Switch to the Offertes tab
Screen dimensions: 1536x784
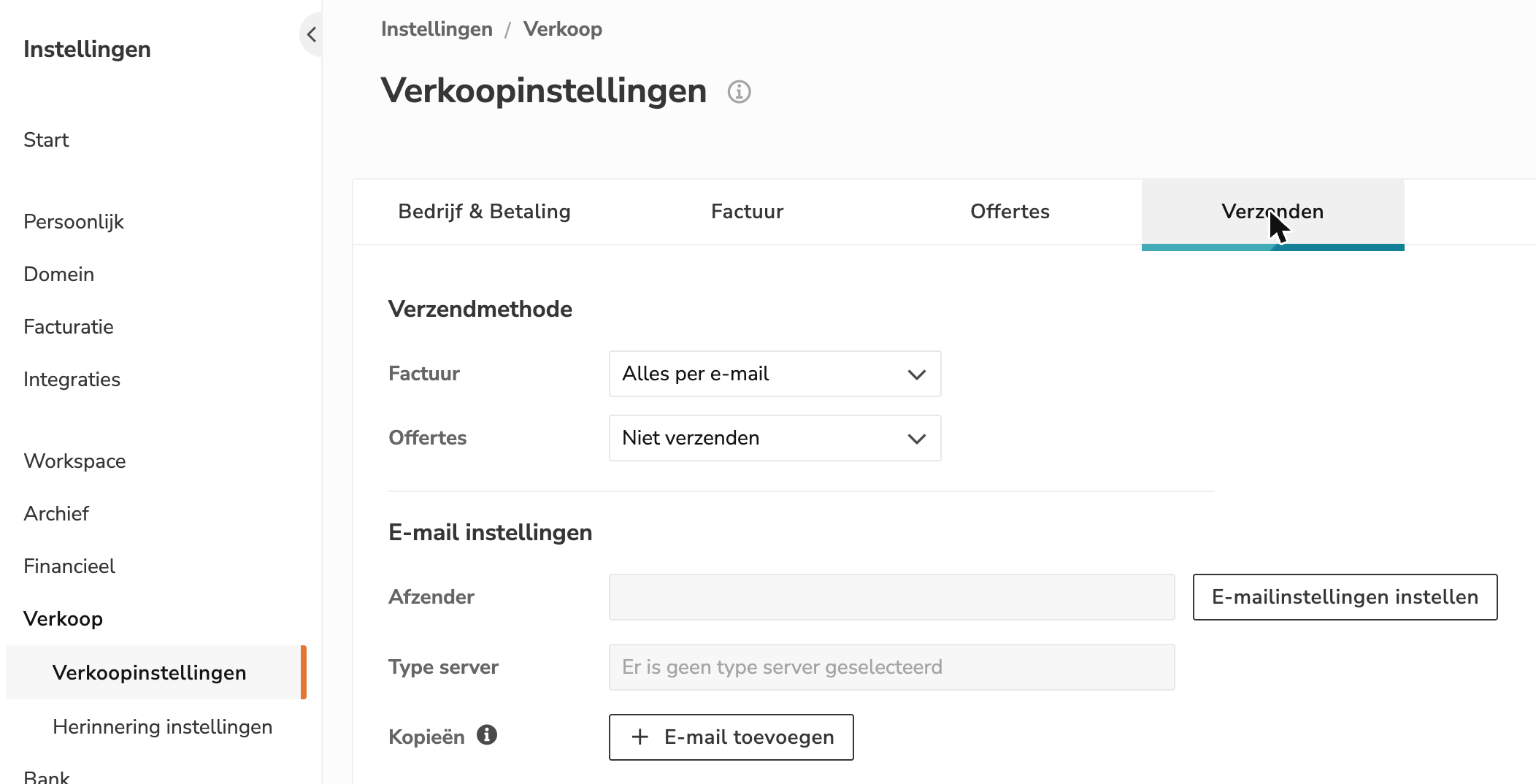tap(1010, 212)
